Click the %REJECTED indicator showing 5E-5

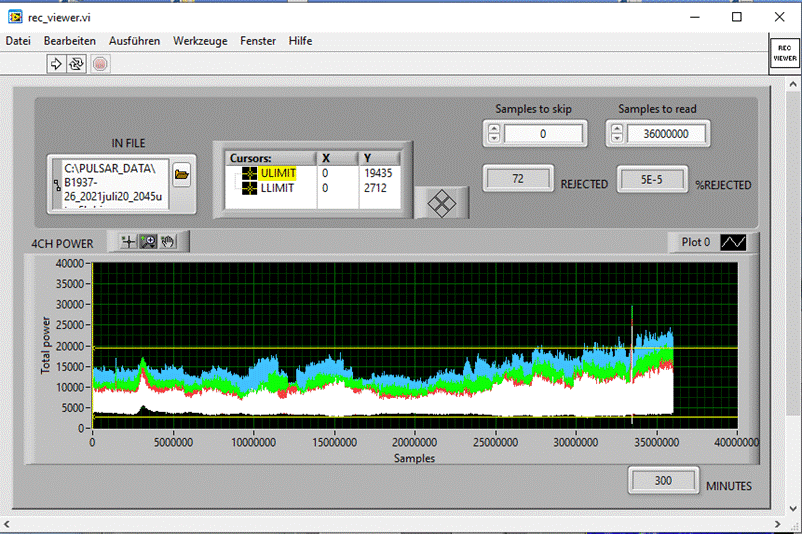click(652, 180)
